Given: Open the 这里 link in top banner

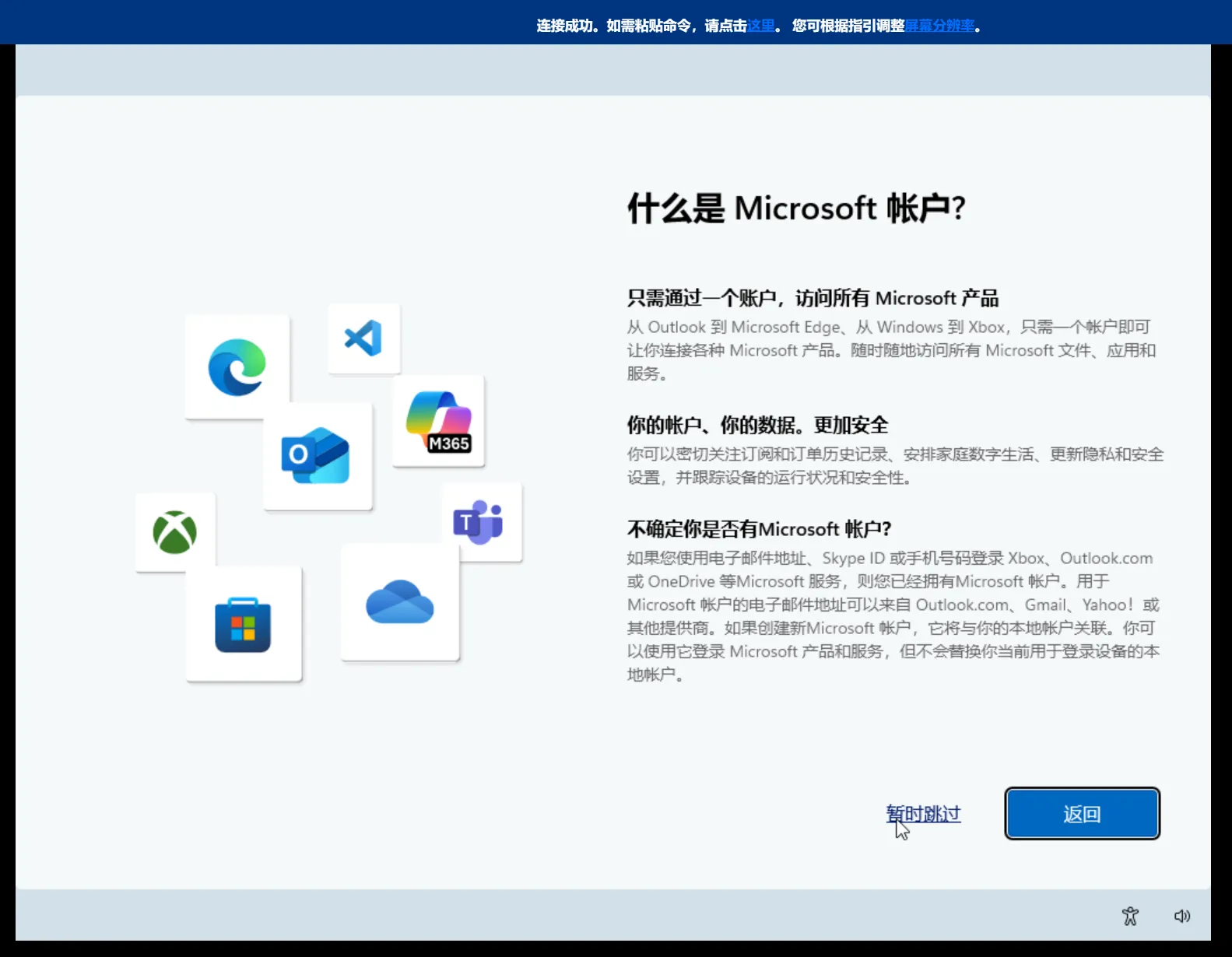Looking at the screenshot, I should coord(761,26).
